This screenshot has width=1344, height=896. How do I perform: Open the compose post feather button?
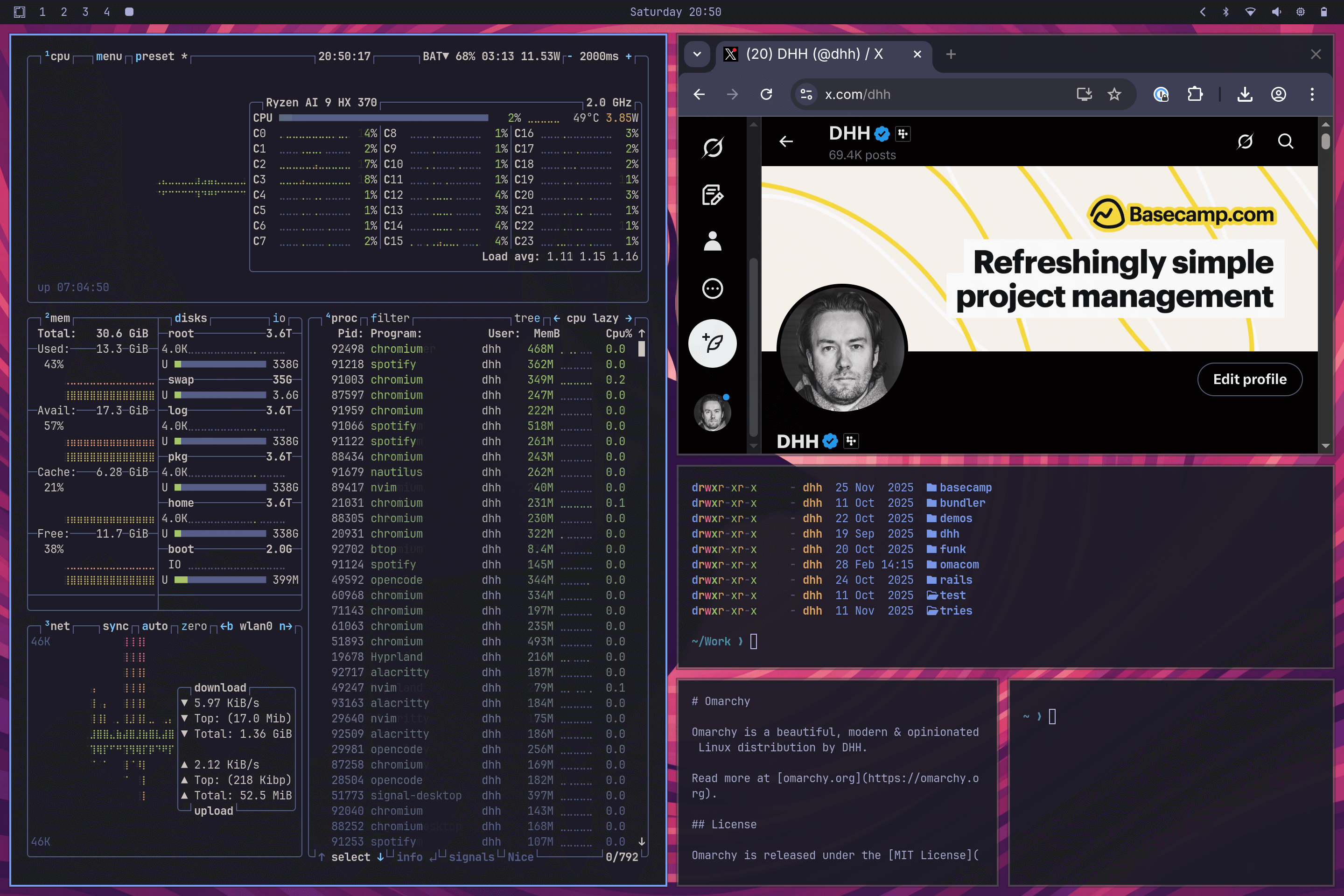[712, 343]
